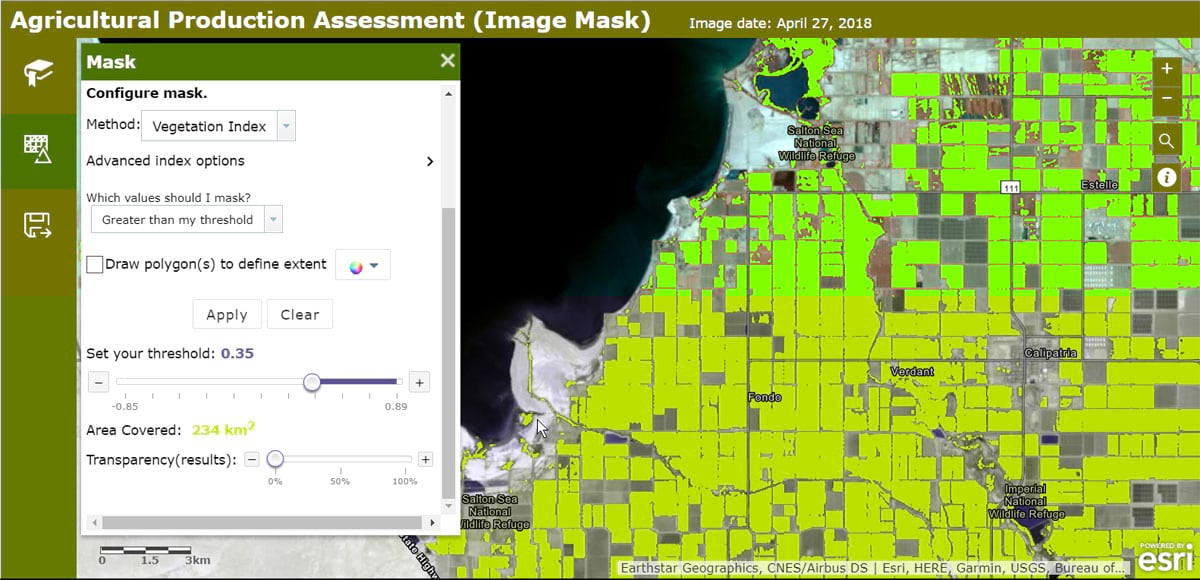Click the Image date April 27, 2018 text
Image resolution: width=1200 pixels, height=580 pixels.
[780, 23]
